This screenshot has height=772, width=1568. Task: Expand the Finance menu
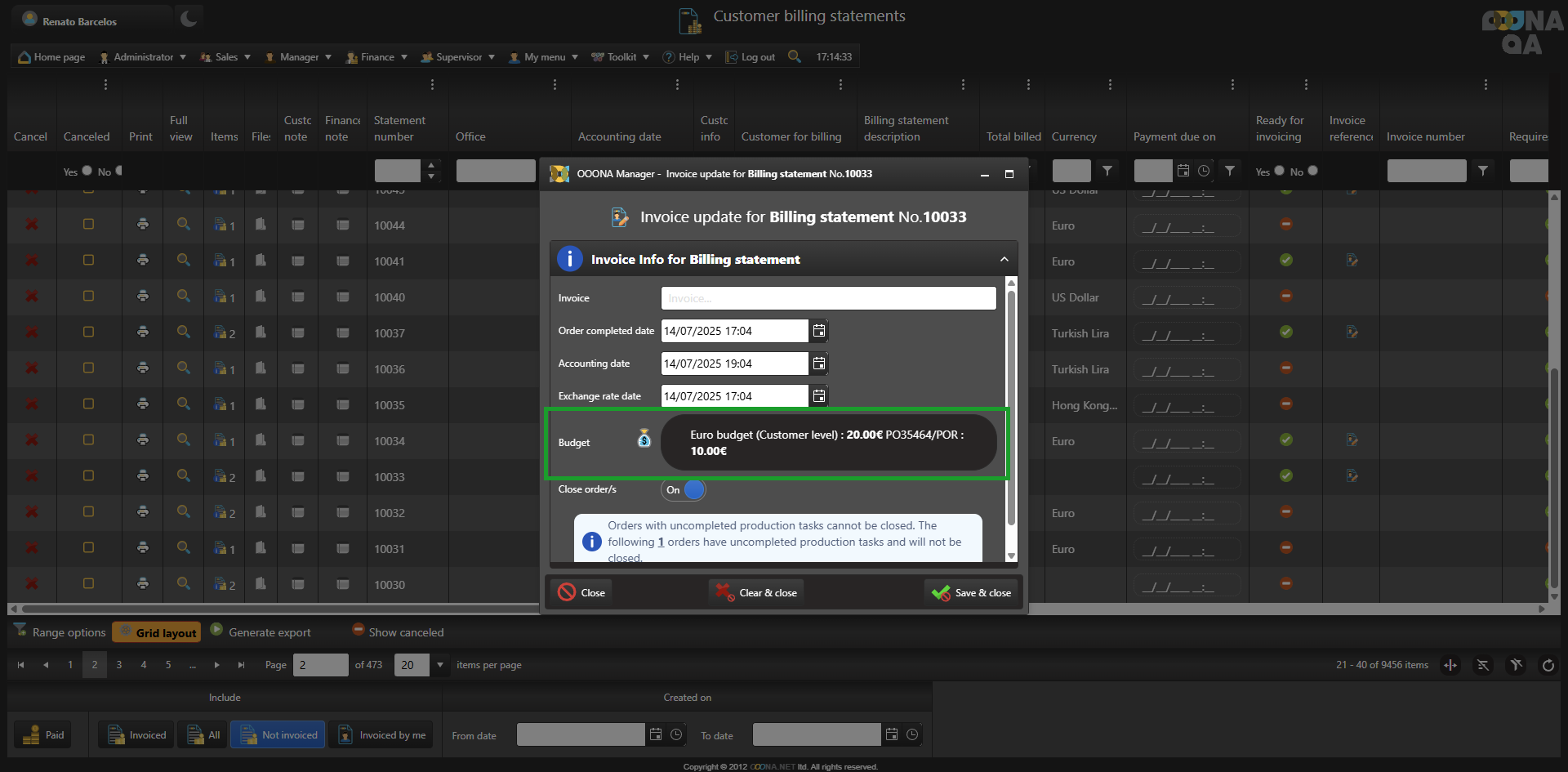pos(376,57)
